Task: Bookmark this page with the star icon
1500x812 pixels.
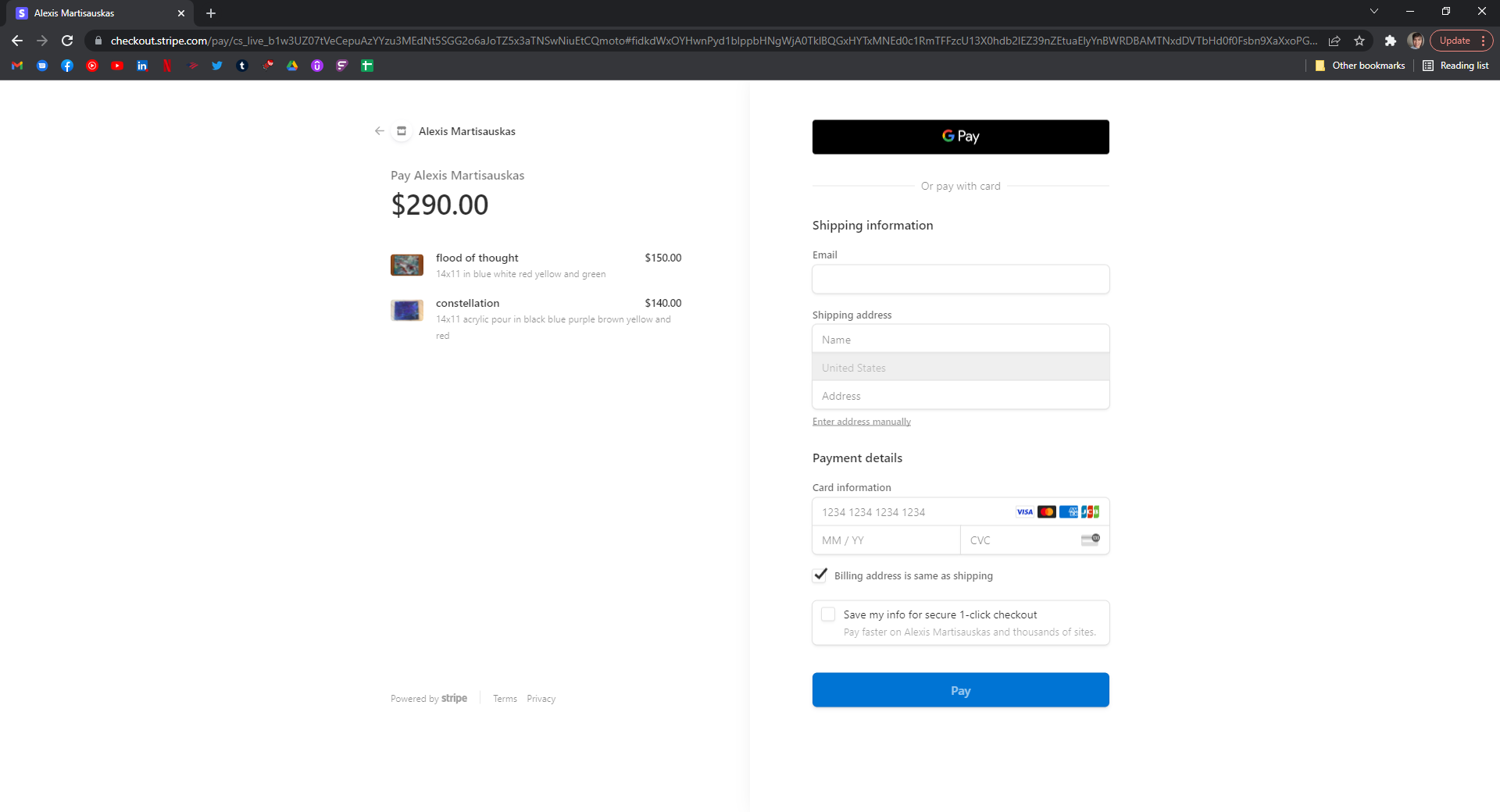Action: [1359, 41]
